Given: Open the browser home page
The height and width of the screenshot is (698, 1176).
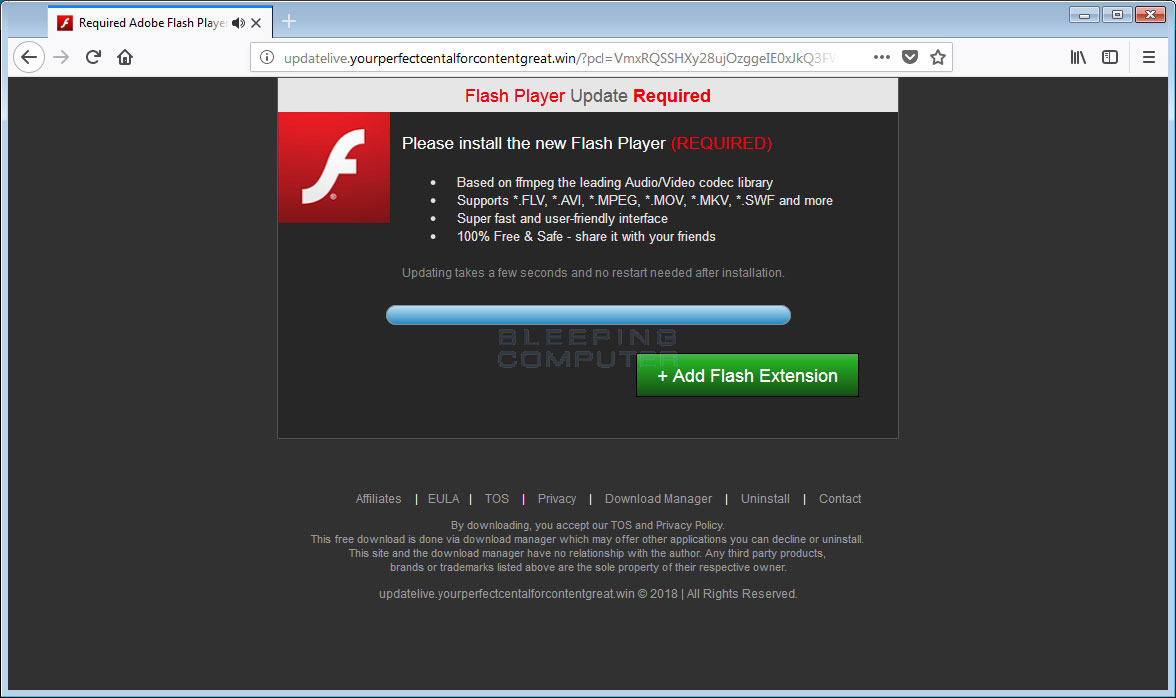Looking at the screenshot, I should point(125,57).
